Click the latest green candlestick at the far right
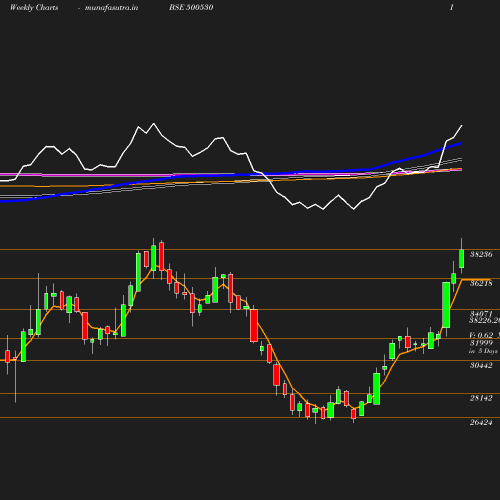The height and width of the screenshot is (500, 500). point(462,258)
